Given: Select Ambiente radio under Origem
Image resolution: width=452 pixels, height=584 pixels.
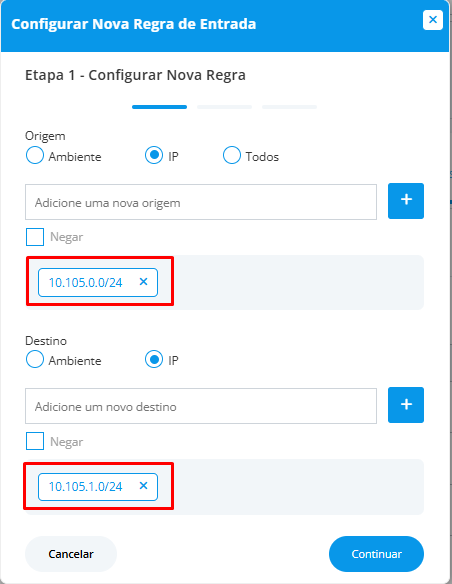Looking at the screenshot, I should click(x=35, y=155).
